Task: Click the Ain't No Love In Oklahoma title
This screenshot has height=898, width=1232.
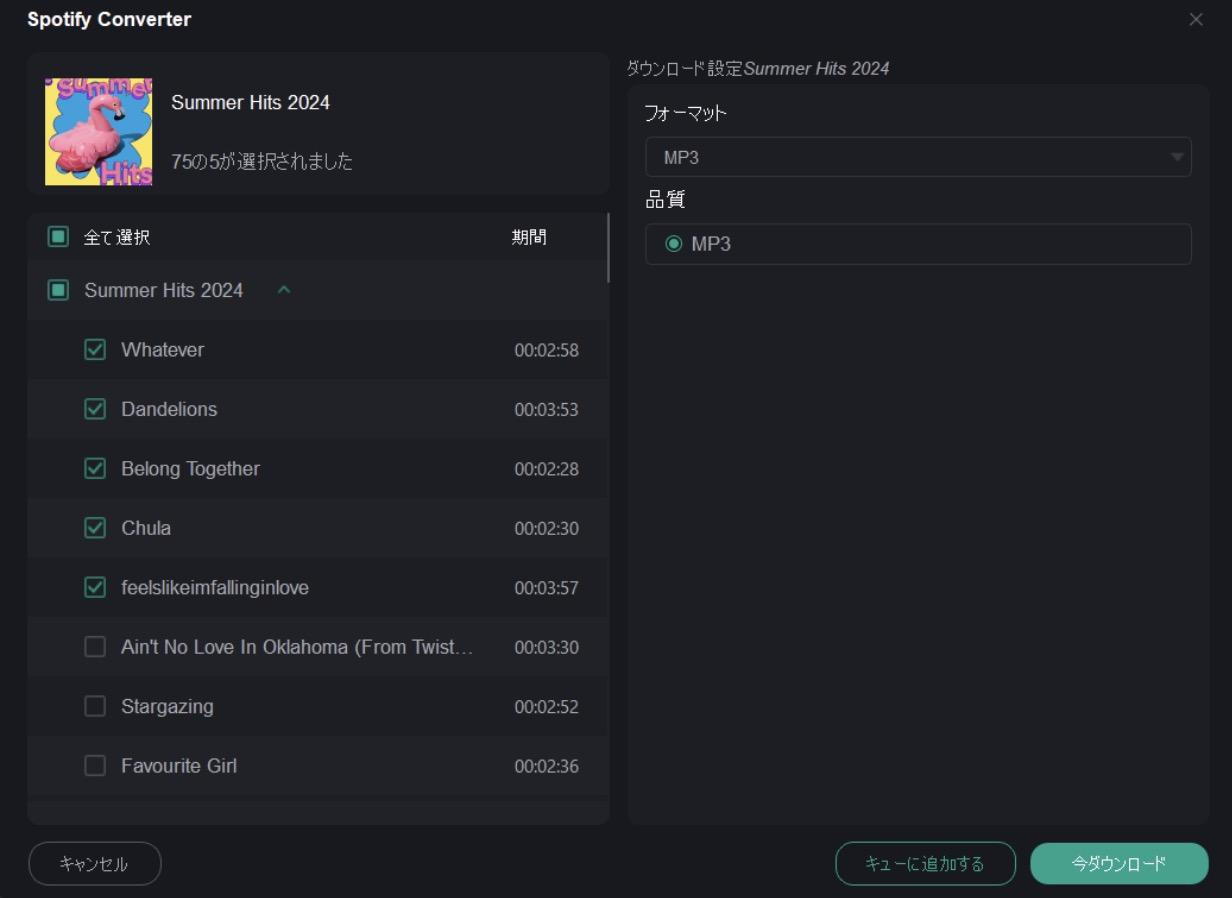Action: click(297, 647)
